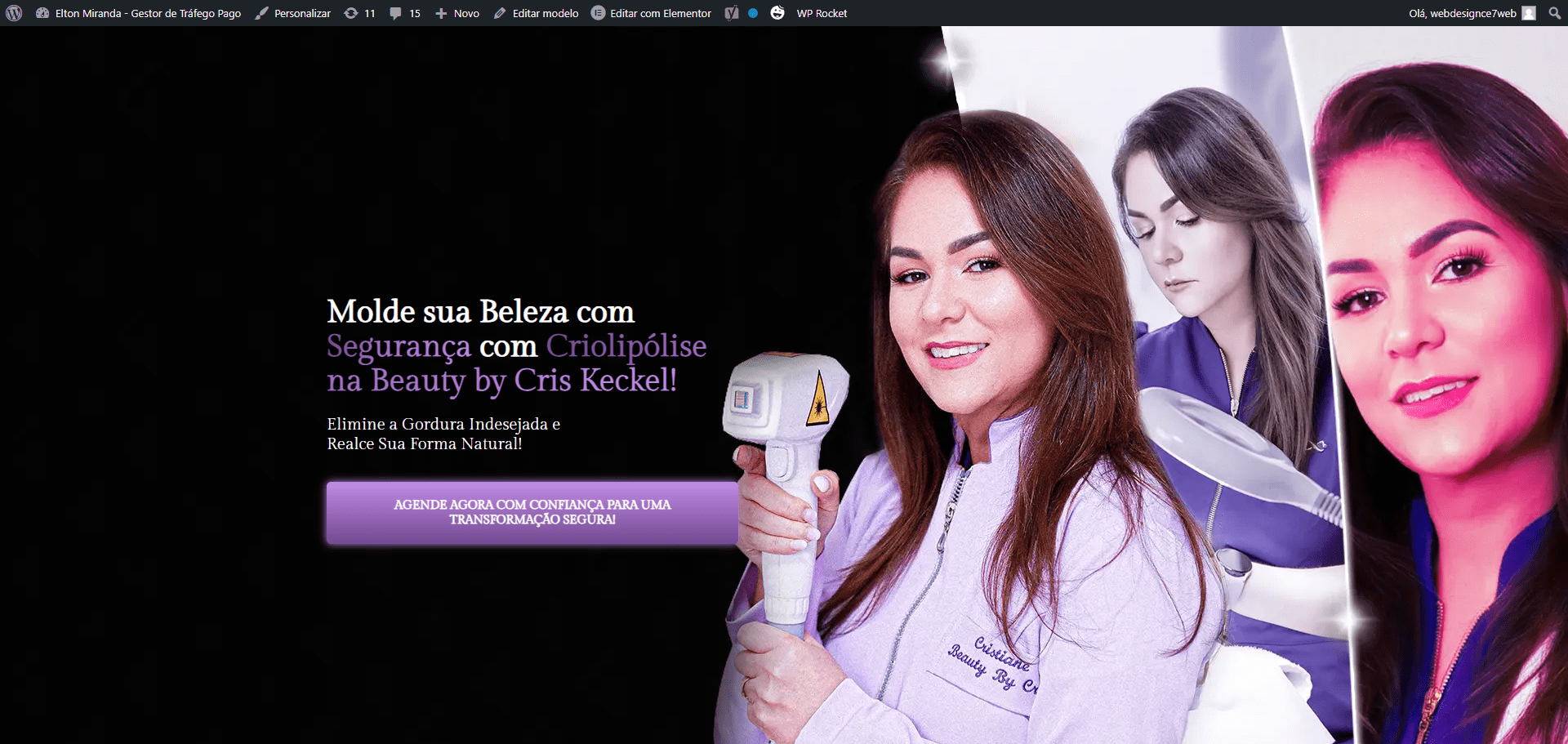Click the headline "Molde sua Beleza com"

click(480, 312)
